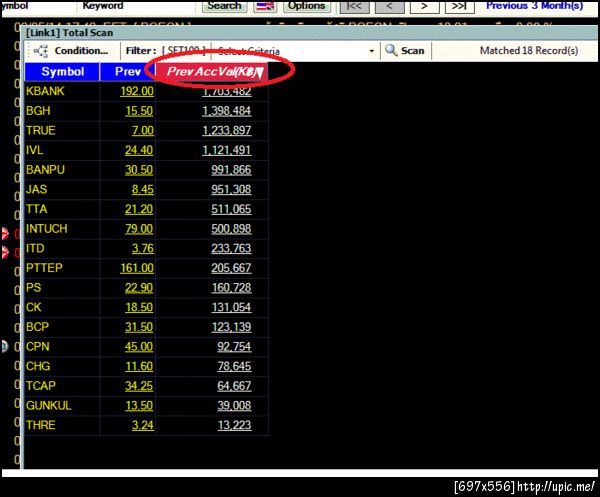This screenshot has width=600, height=497.
Task: Open the Select Criteria dropdown arrow
Action: [x=372, y=51]
